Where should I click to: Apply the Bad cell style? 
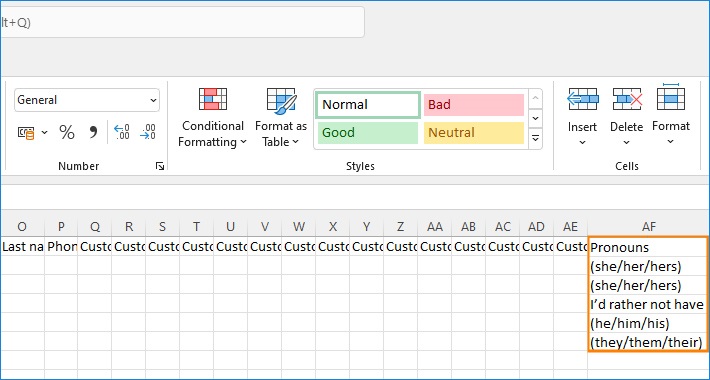(x=474, y=105)
